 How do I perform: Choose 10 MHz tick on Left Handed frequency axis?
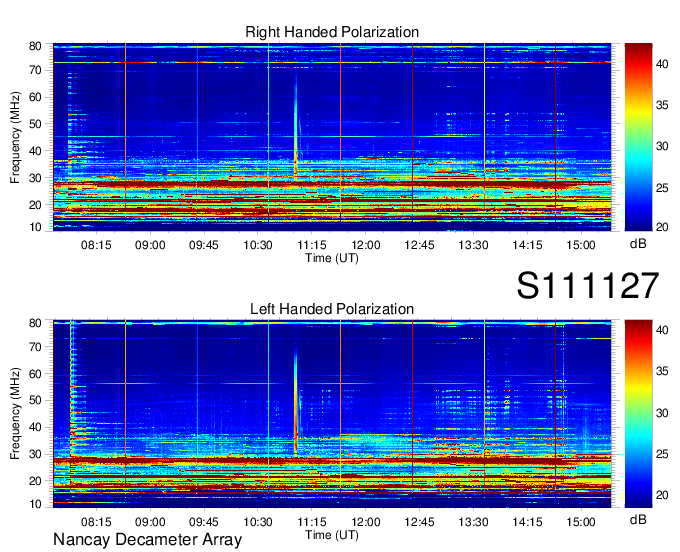tap(35, 504)
